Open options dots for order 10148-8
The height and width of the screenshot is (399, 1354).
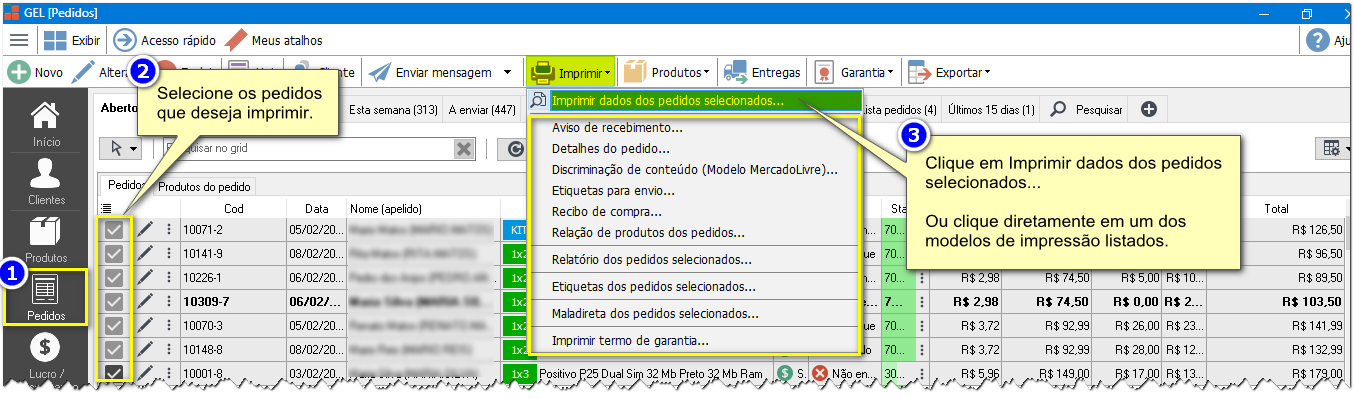coord(168,349)
